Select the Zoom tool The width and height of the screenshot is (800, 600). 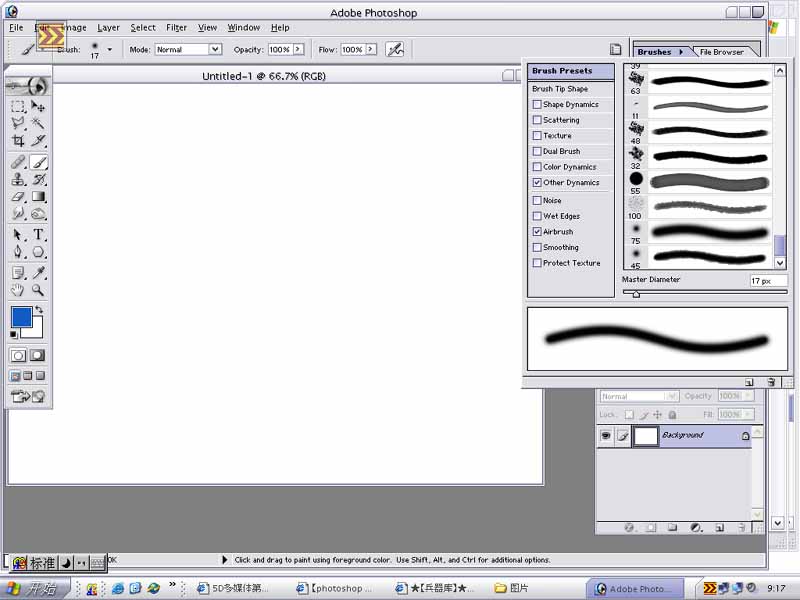click(38, 290)
